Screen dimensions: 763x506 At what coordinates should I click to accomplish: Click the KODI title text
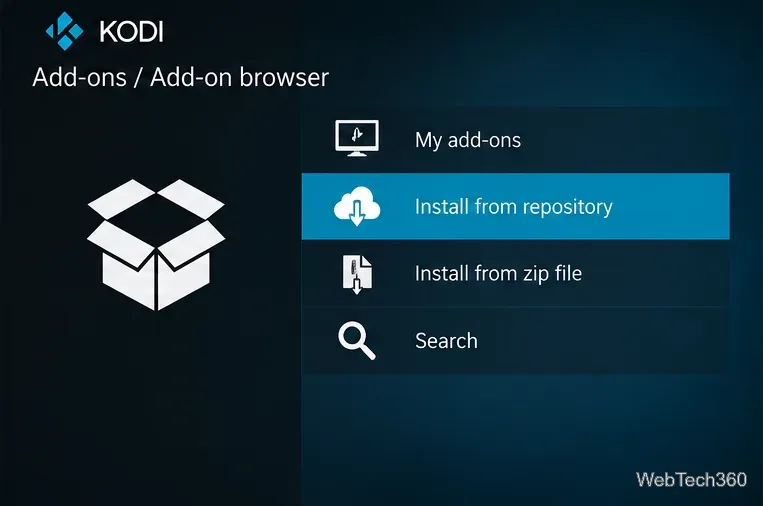[131, 32]
